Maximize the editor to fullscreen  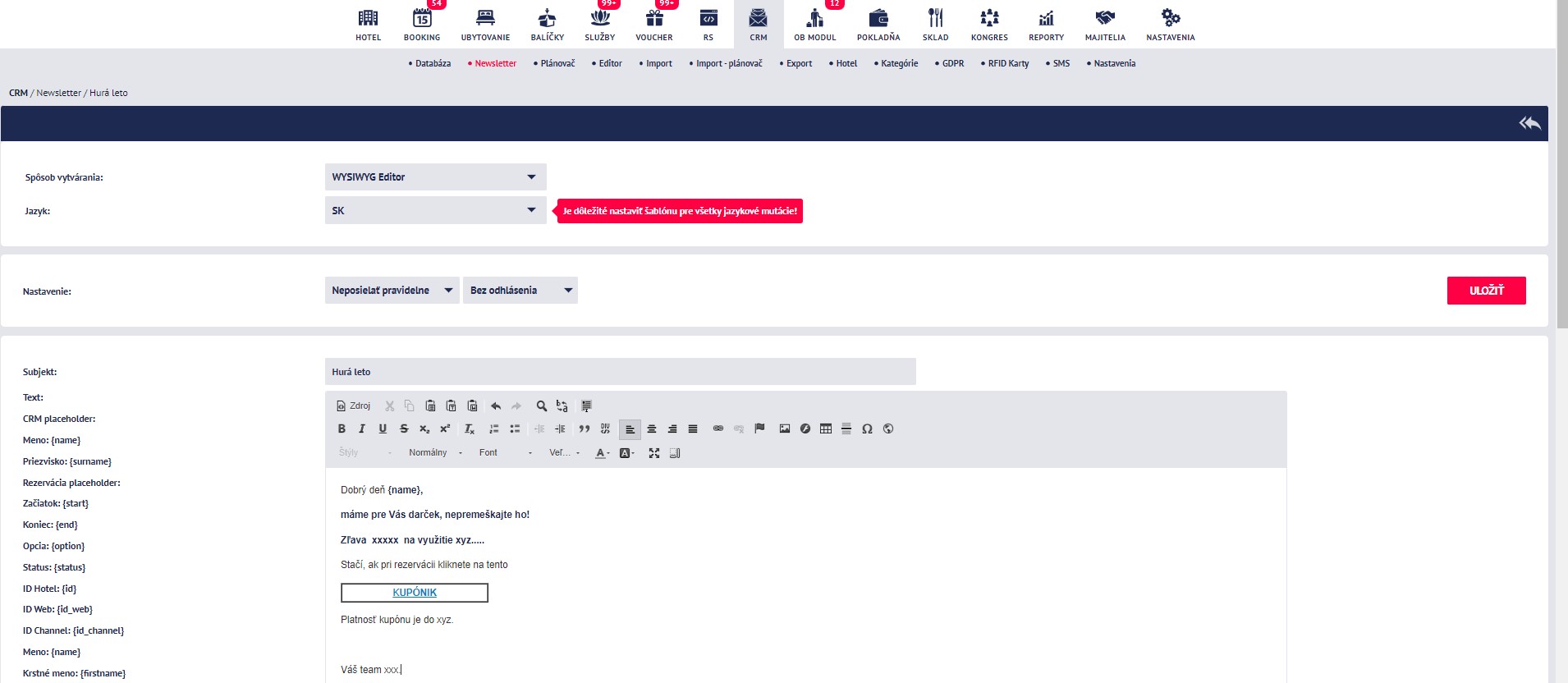(654, 453)
